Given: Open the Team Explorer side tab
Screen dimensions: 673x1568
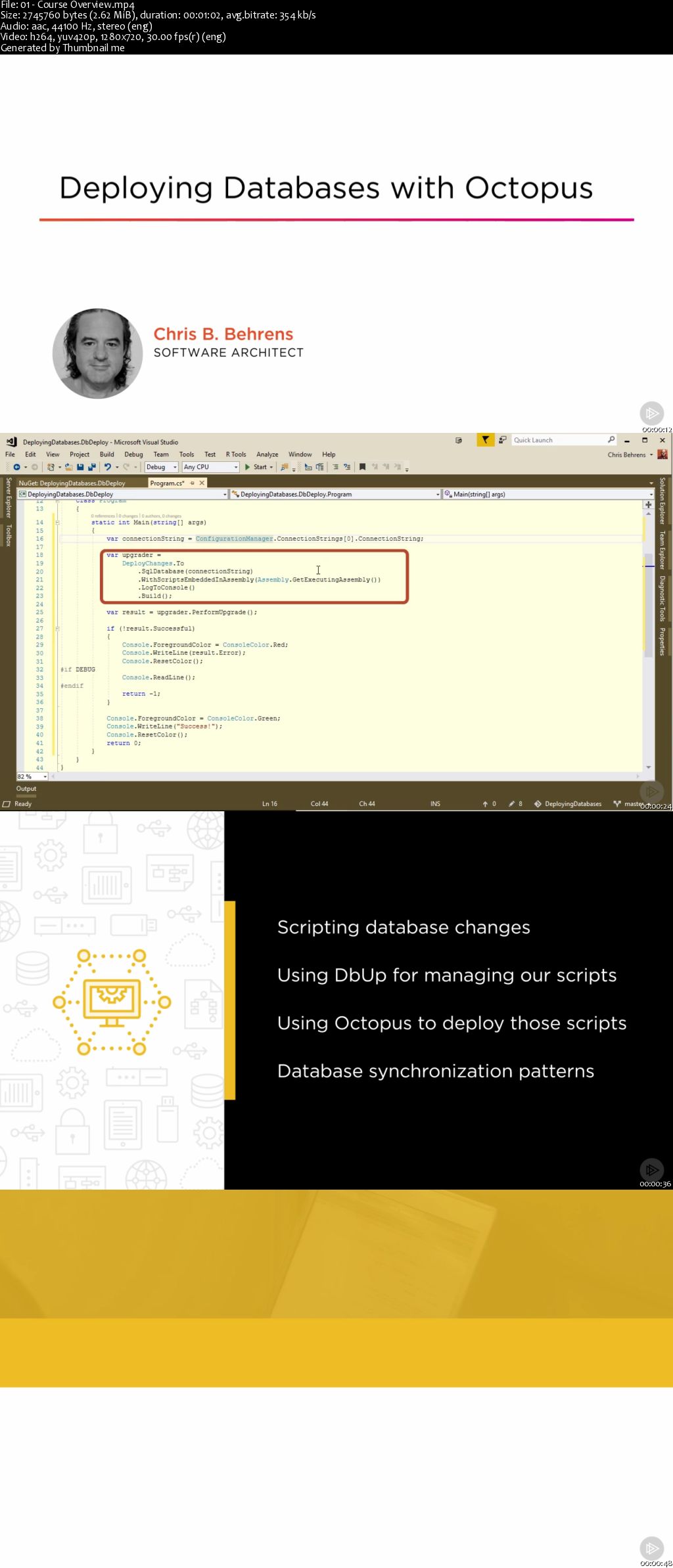Looking at the screenshot, I should point(662,550).
